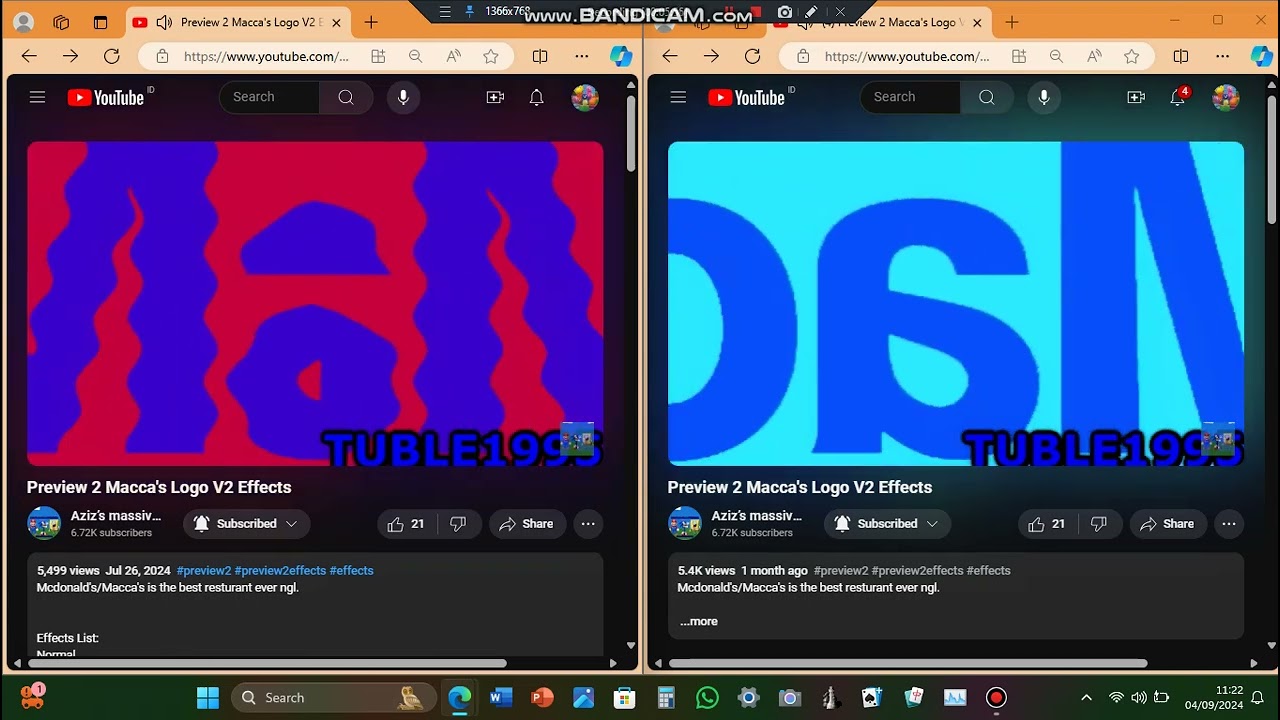The height and width of the screenshot is (720, 1280).
Task: Open site info lock icon in left window
Action: (x=162, y=57)
